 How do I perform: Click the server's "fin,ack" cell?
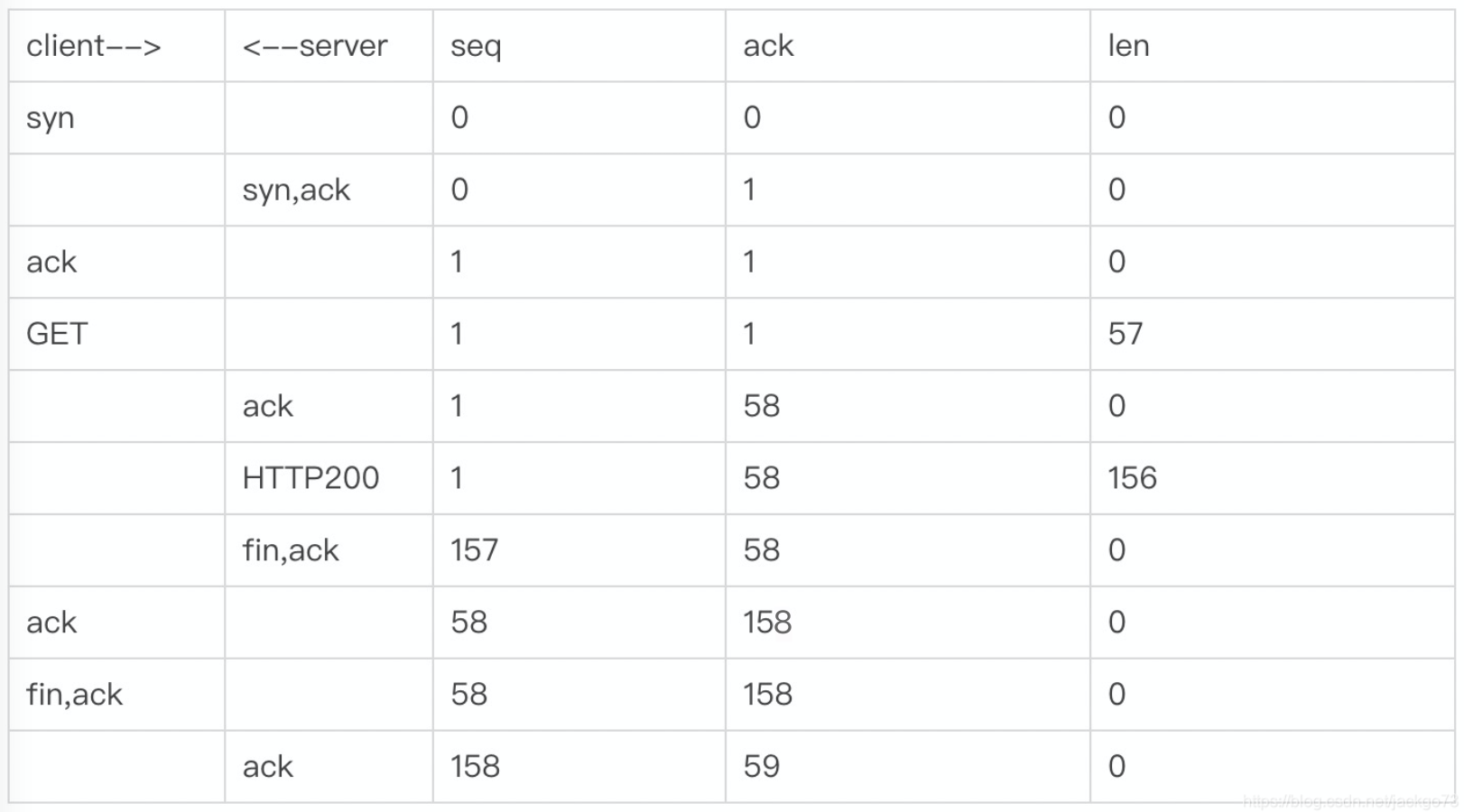[x=291, y=550]
